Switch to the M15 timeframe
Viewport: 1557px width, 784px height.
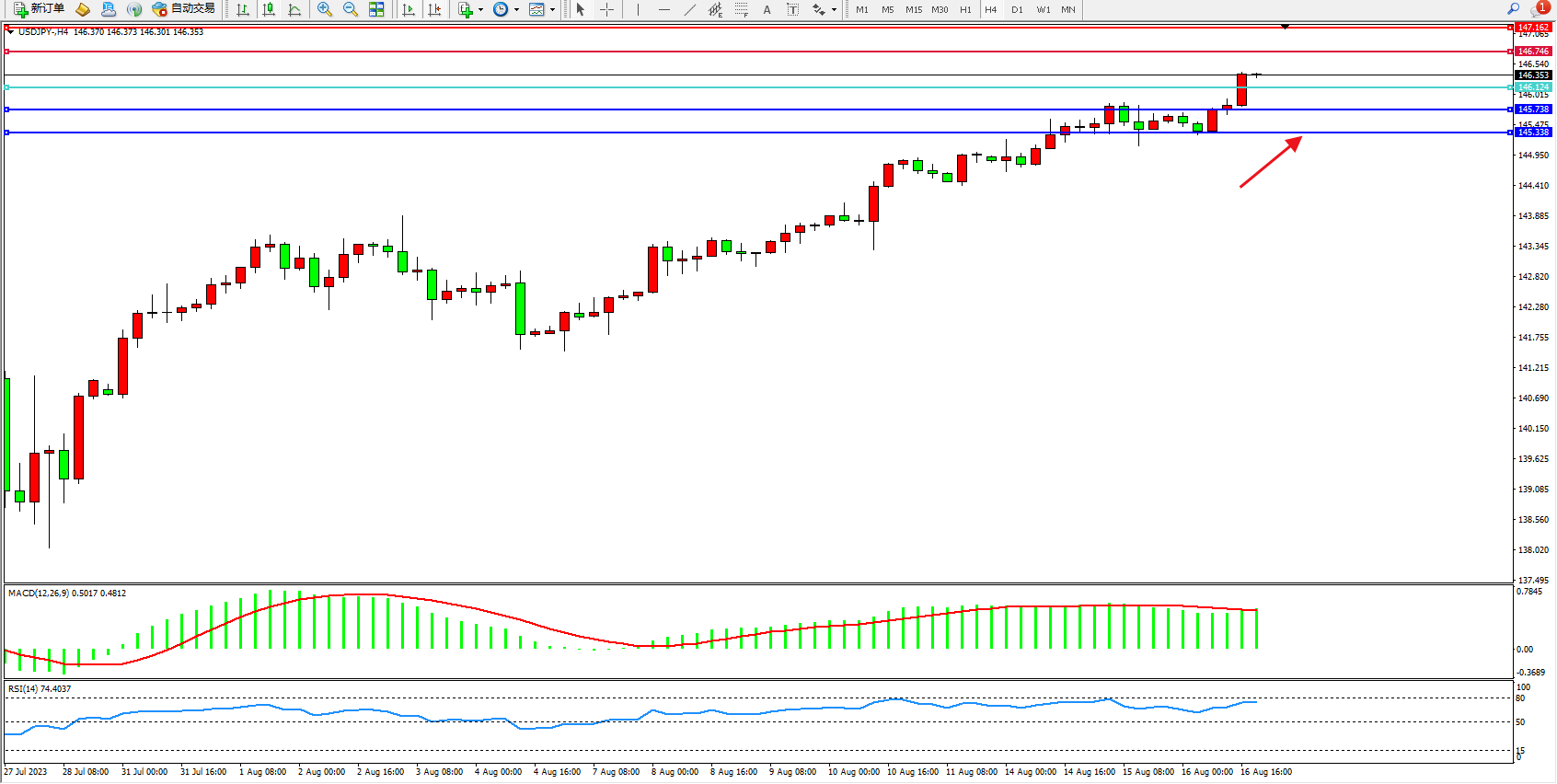[913, 9]
